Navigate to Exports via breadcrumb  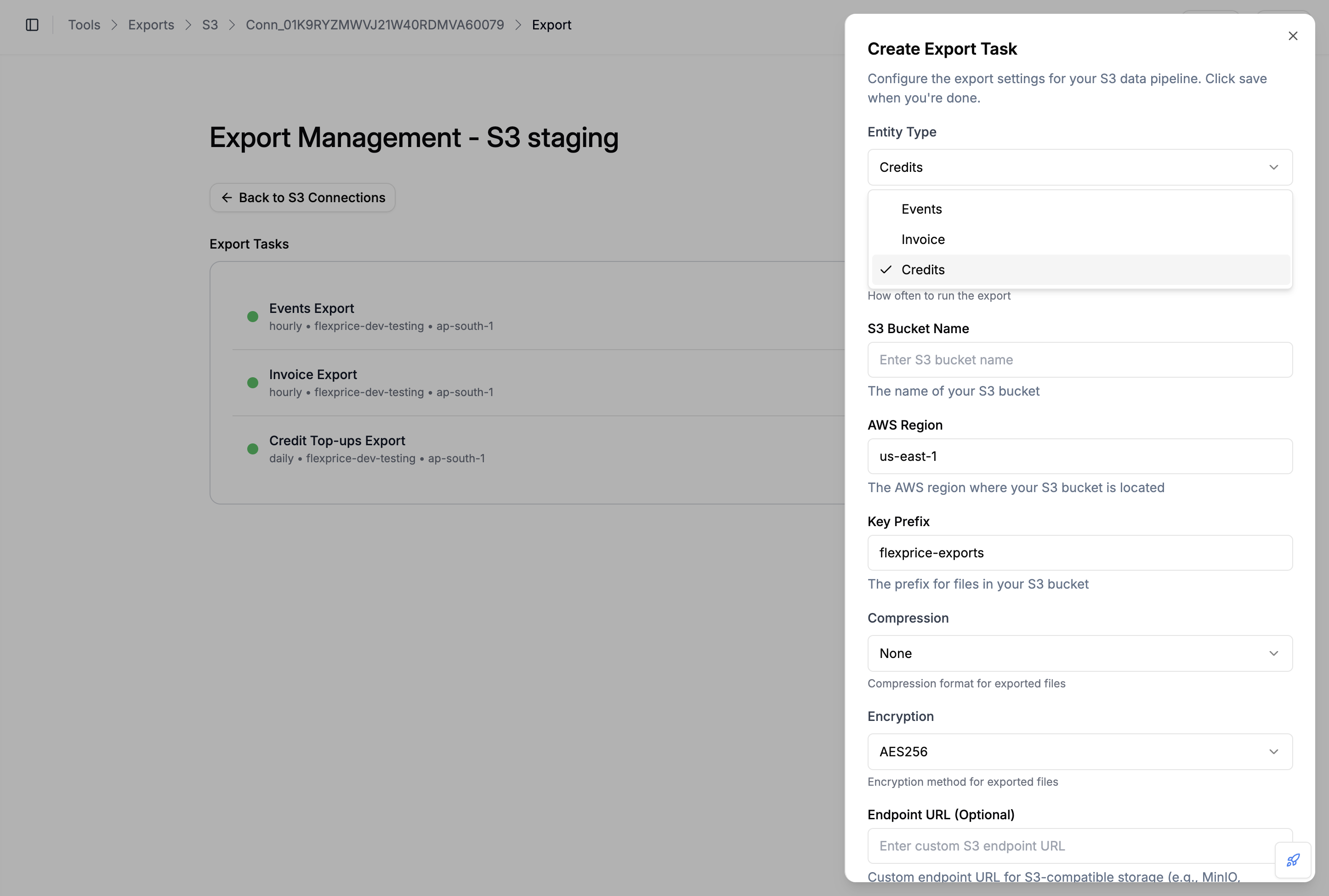tap(151, 24)
